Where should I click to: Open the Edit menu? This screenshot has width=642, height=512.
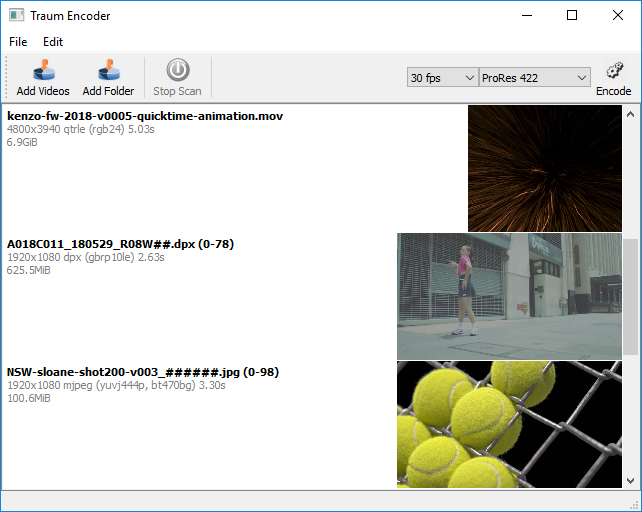point(53,42)
